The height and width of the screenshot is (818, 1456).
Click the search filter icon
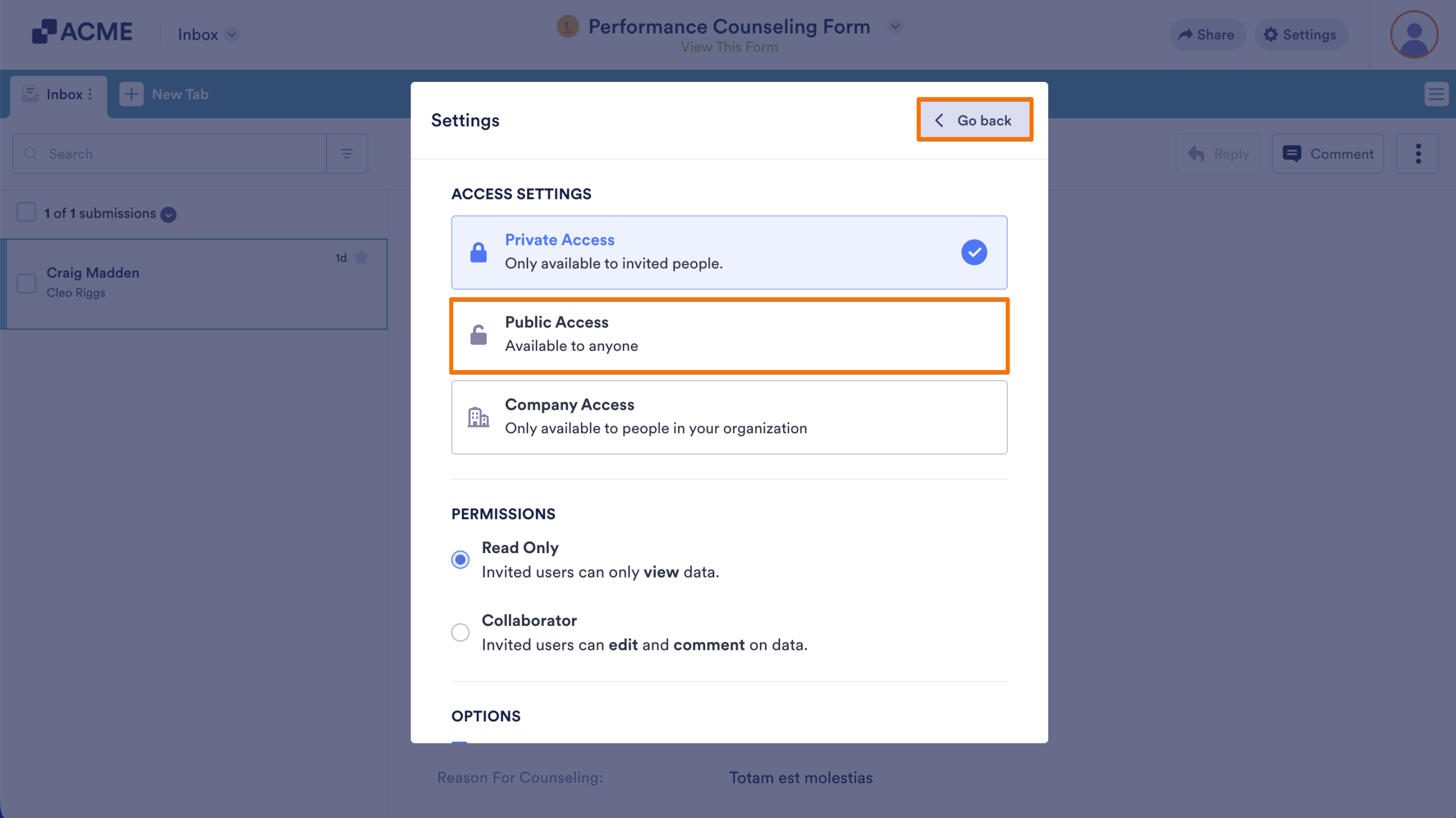tap(347, 153)
